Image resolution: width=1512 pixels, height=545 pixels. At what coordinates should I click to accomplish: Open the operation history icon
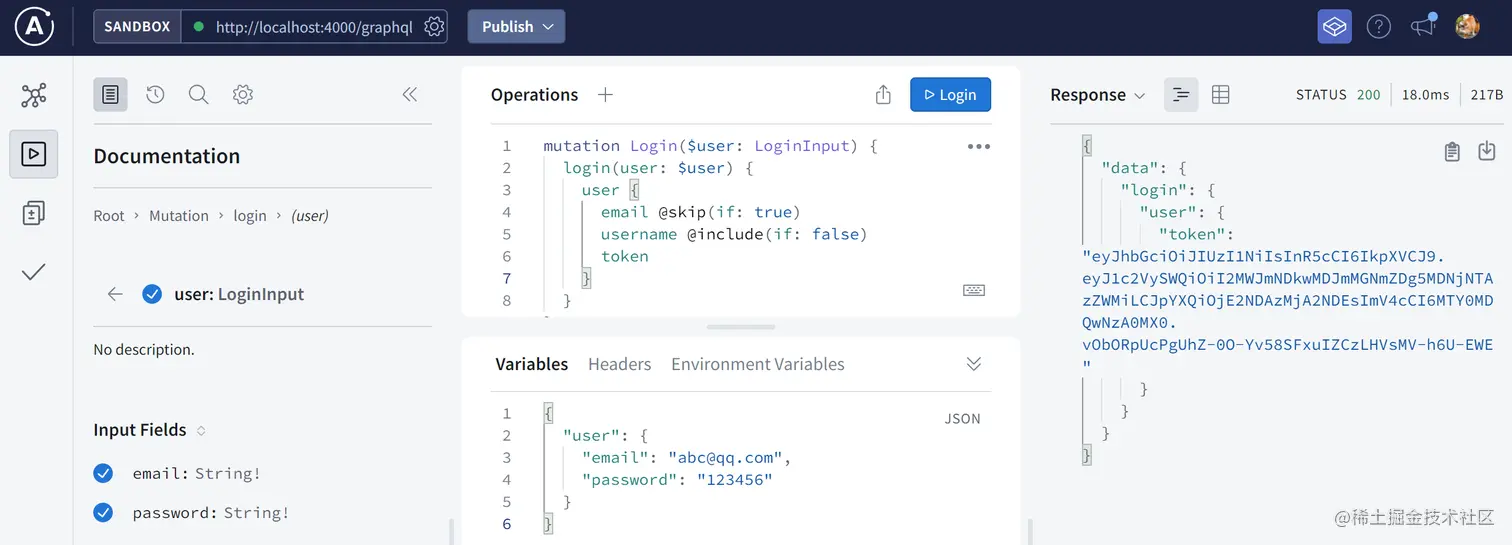coord(155,95)
